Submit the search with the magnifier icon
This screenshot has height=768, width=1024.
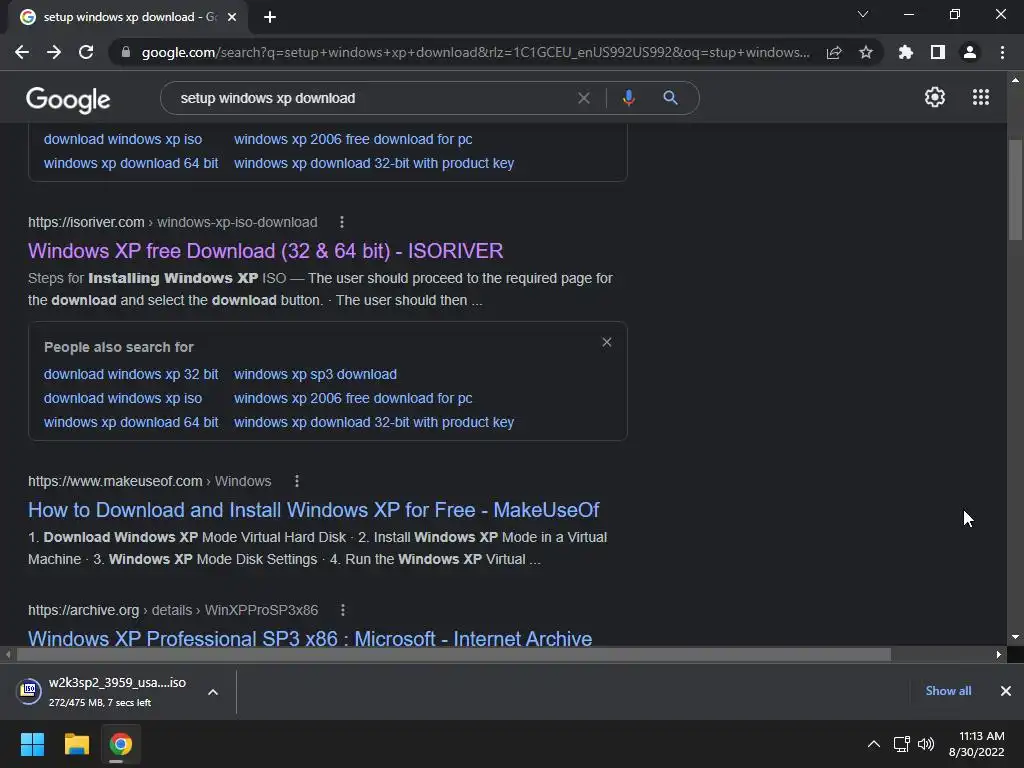point(670,98)
